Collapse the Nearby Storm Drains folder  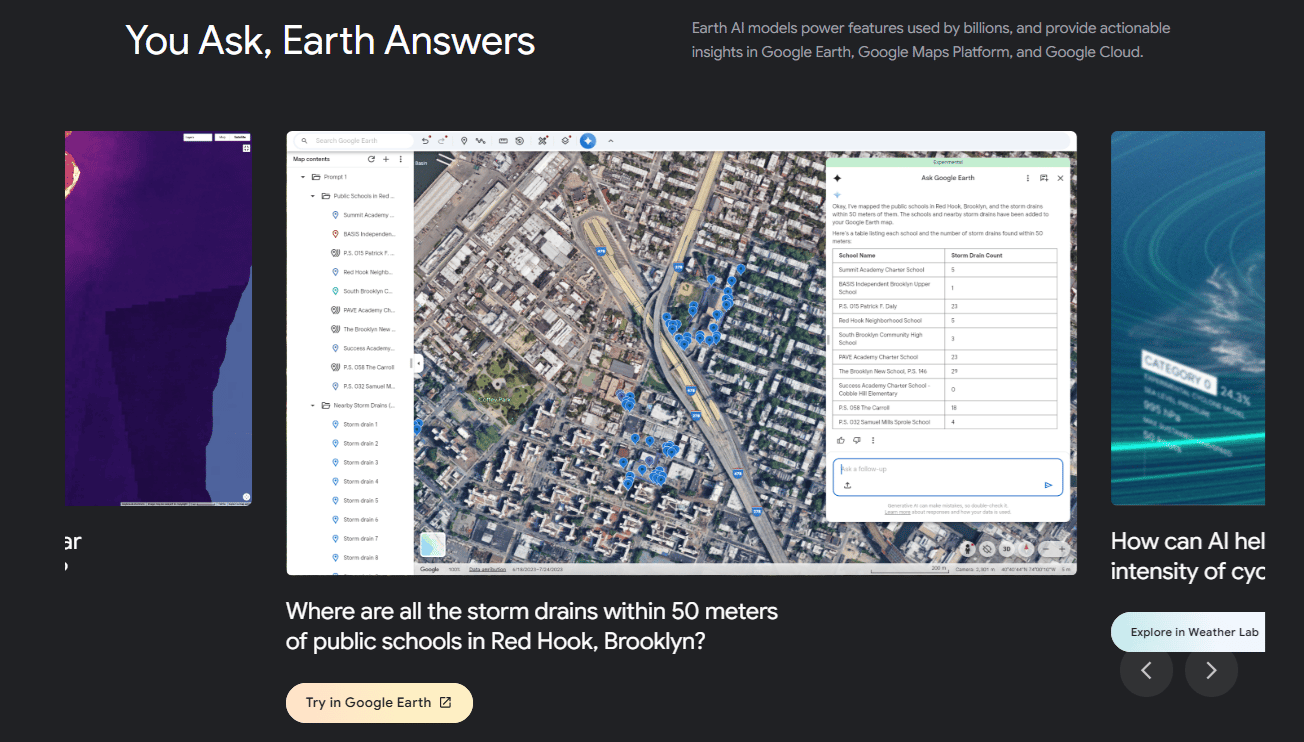click(313, 405)
